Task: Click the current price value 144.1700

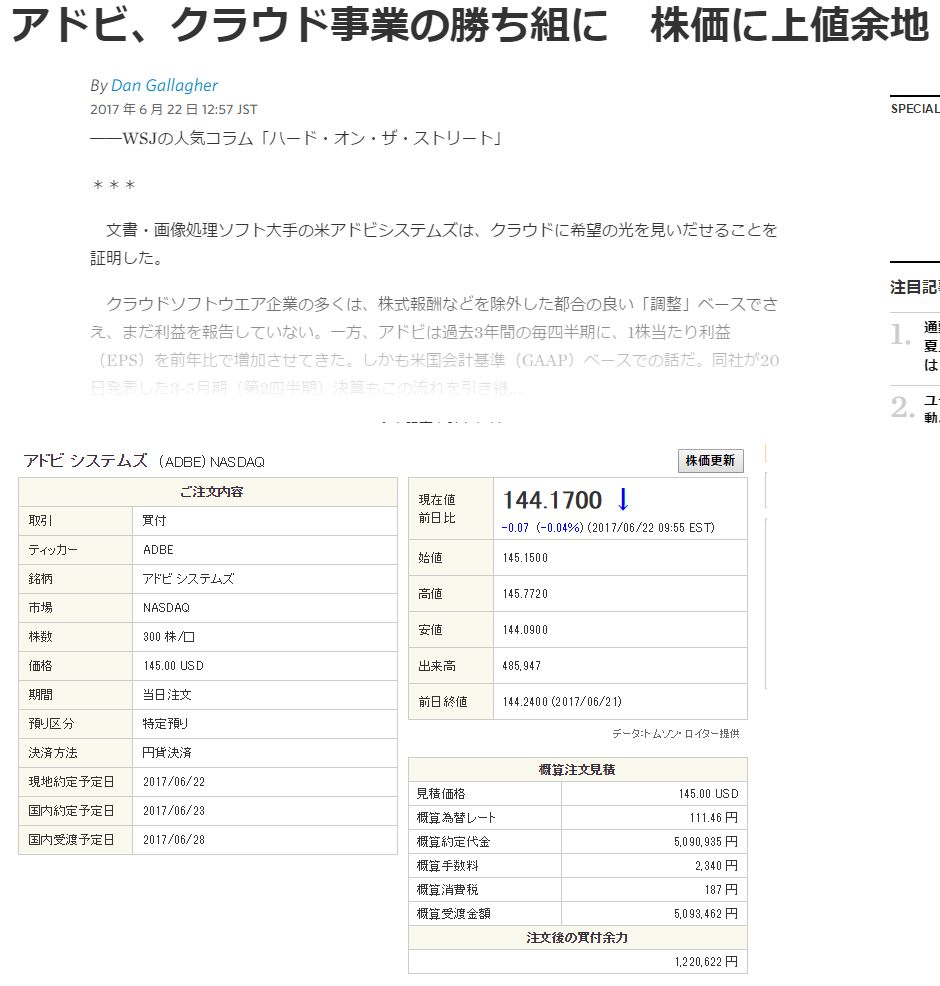Action: 552,500
